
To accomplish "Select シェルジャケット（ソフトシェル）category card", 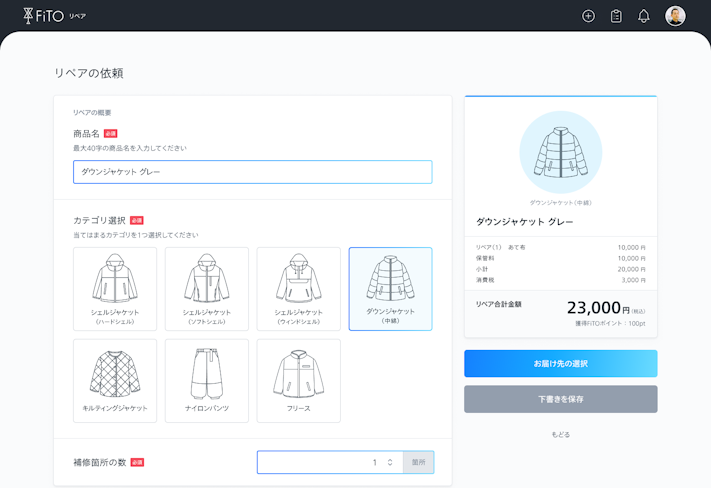I will coord(207,289).
